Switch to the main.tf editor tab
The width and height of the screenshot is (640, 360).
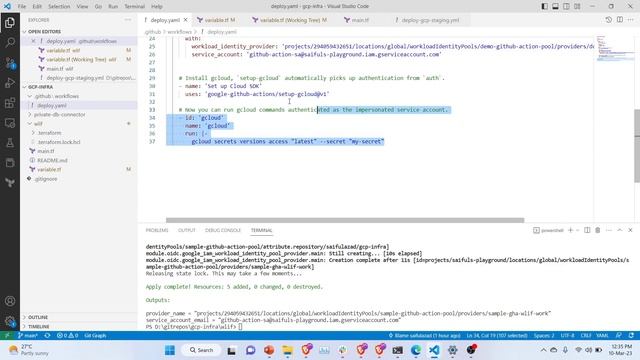[x=360, y=20]
